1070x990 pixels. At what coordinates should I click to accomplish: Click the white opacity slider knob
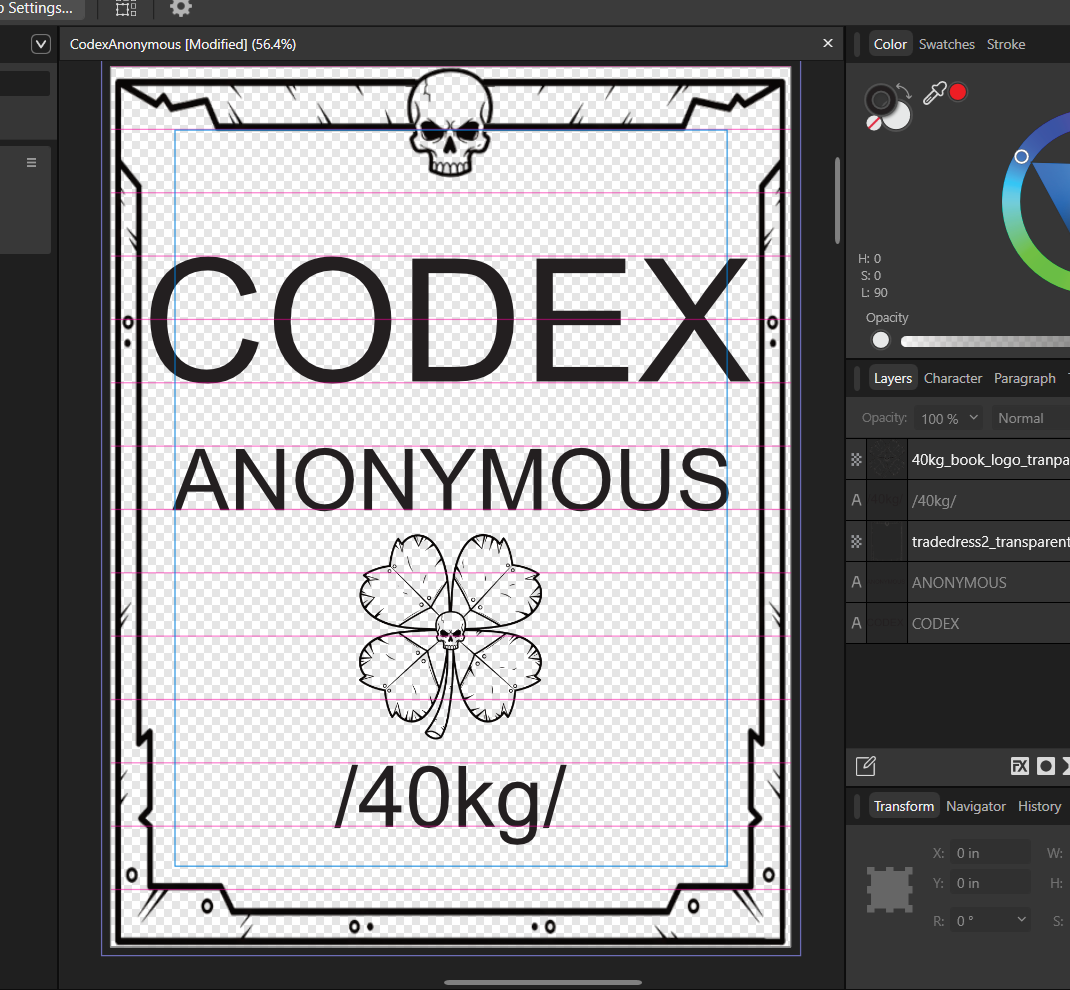coord(881,340)
